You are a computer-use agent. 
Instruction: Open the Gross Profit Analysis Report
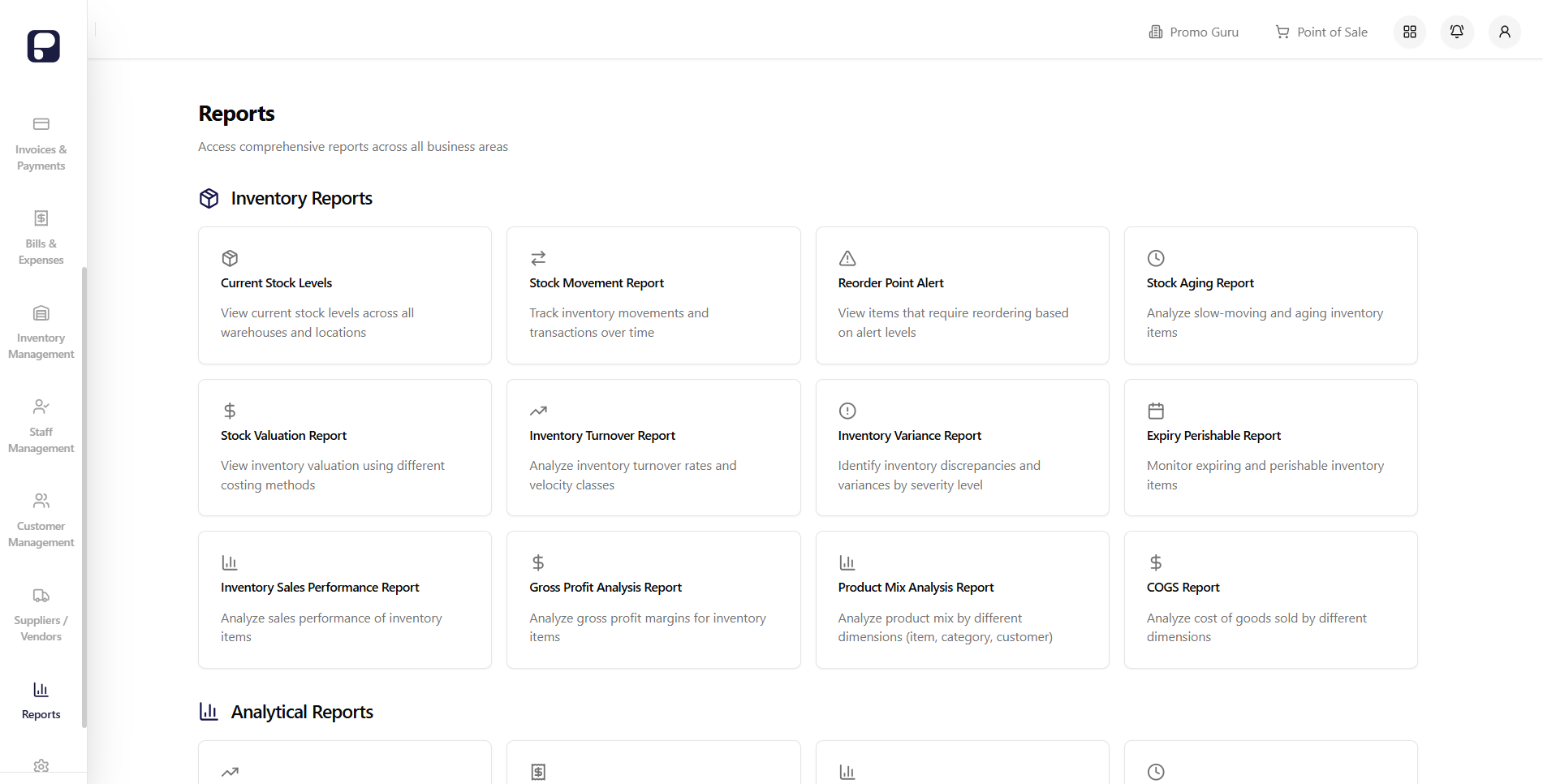(x=653, y=600)
